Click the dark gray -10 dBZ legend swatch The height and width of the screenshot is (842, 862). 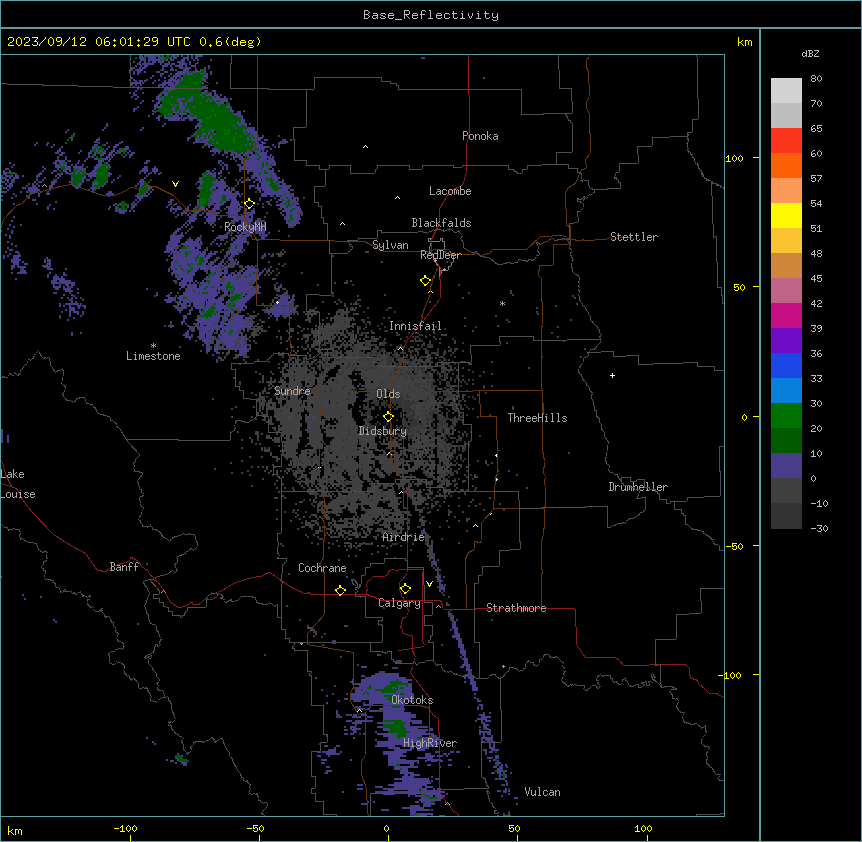[x=786, y=516]
